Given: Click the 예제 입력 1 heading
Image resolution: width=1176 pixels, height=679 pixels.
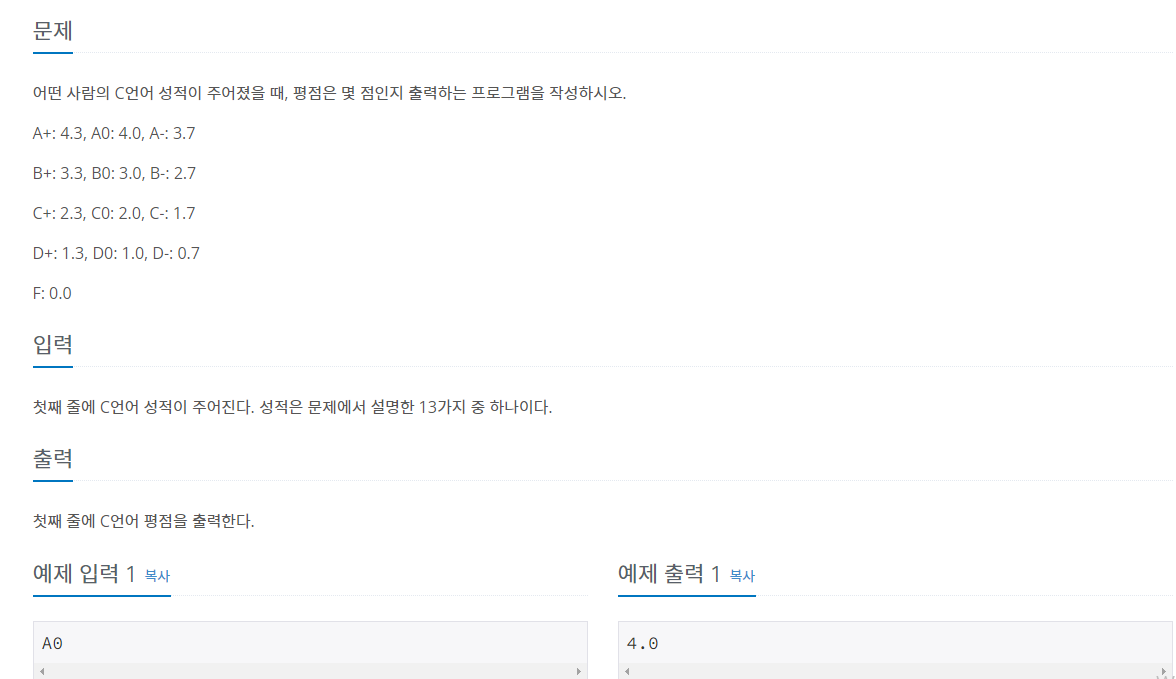Looking at the screenshot, I should tap(84, 574).
